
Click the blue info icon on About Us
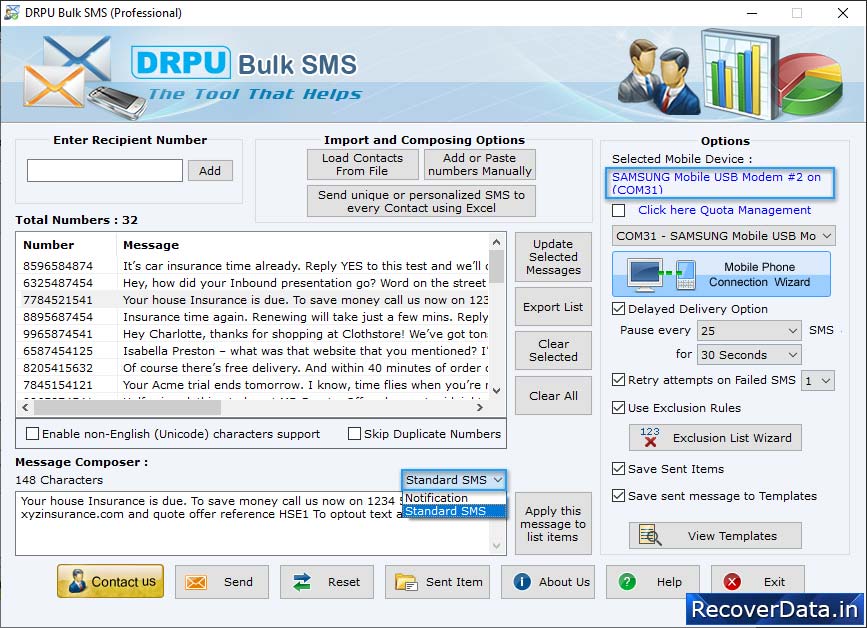(521, 582)
